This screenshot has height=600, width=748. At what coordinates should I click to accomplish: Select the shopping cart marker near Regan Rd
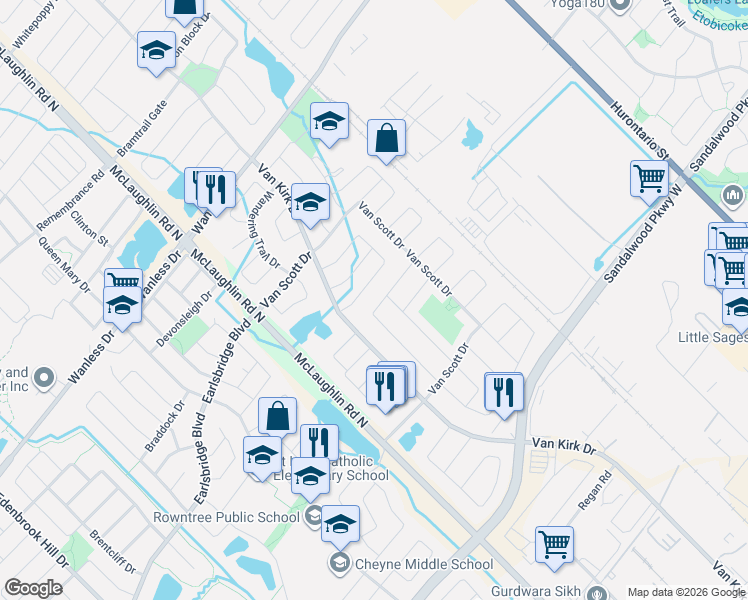coord(554,547)
